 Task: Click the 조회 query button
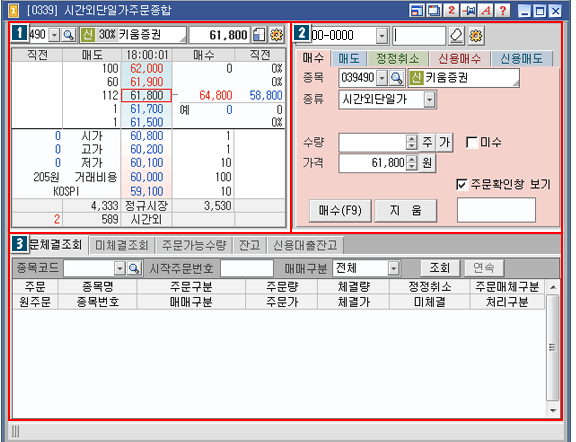(440, 268)
